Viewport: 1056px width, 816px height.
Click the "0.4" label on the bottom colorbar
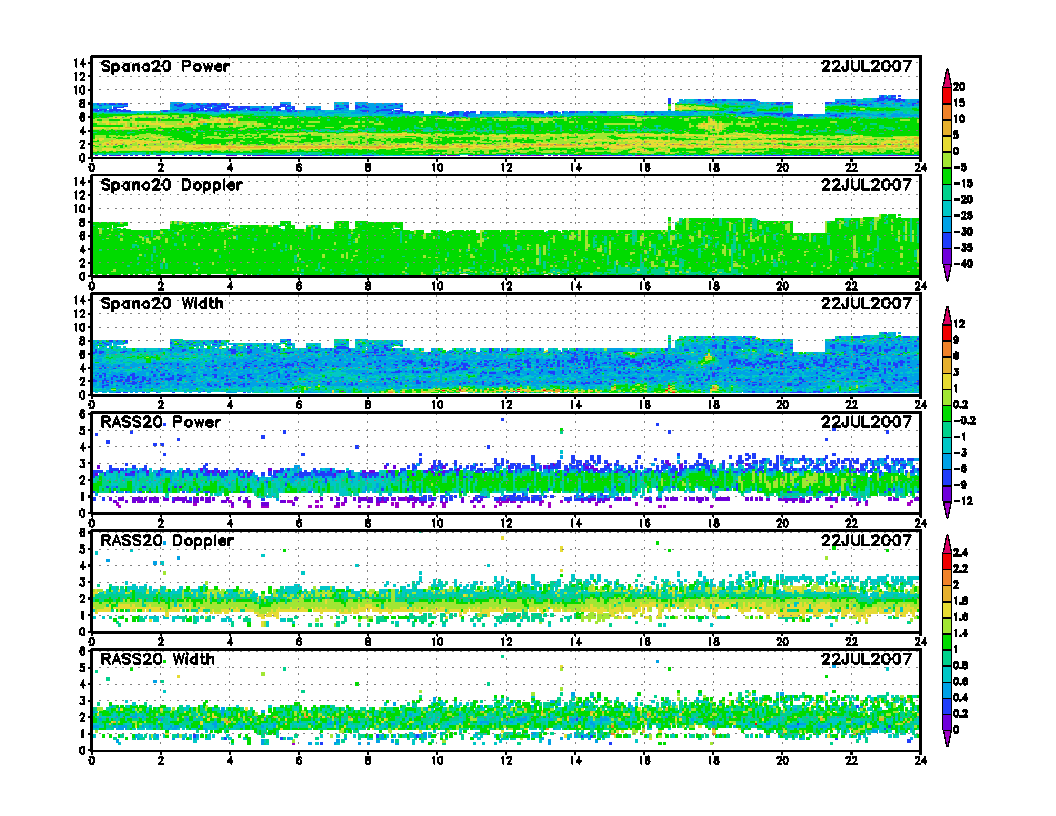click(x=961, y=698)
